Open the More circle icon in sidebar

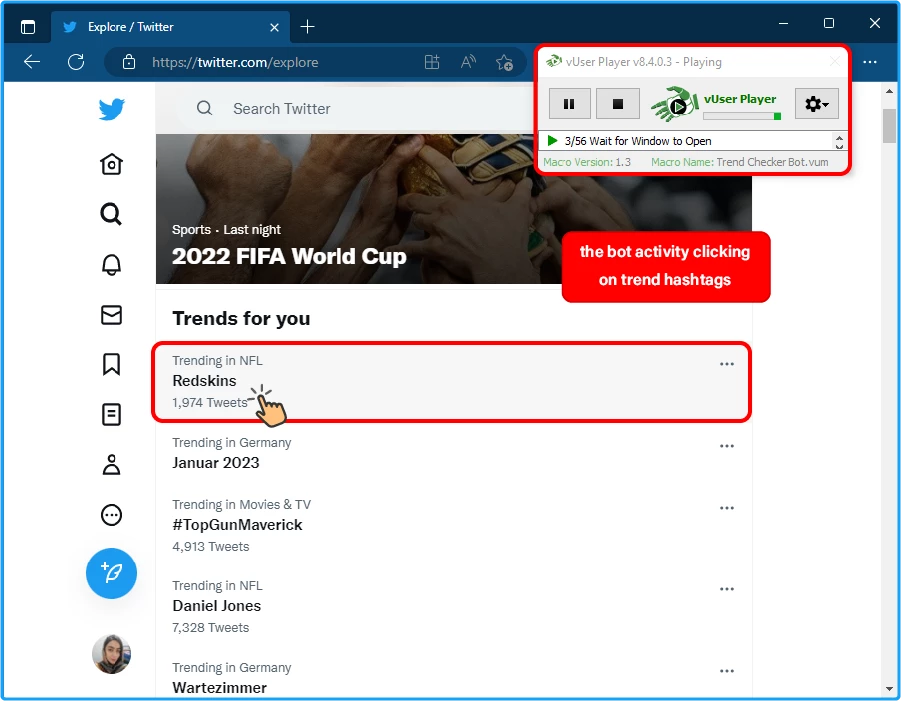[x=111, y=515]
